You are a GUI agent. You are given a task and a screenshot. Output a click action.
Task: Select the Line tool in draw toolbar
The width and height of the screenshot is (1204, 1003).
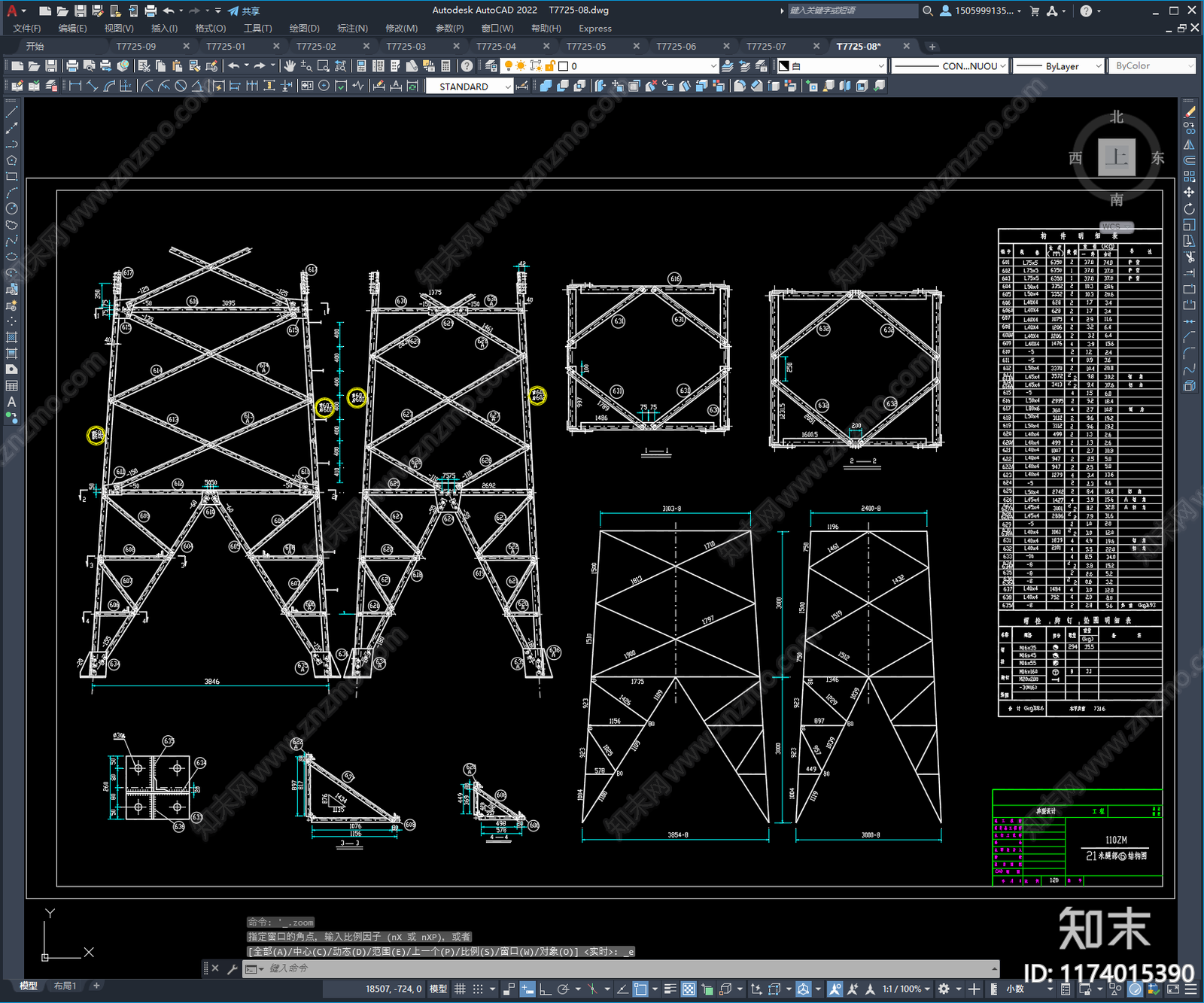click(11, 111)
